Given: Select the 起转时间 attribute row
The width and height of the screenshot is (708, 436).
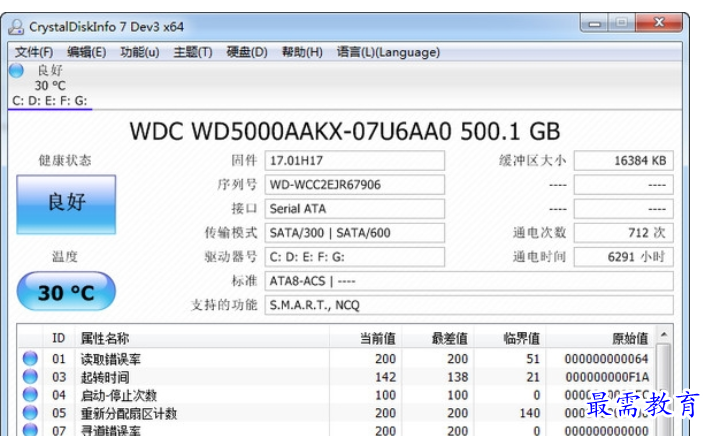Looking at the screenshot, I should tap(336, 377).
